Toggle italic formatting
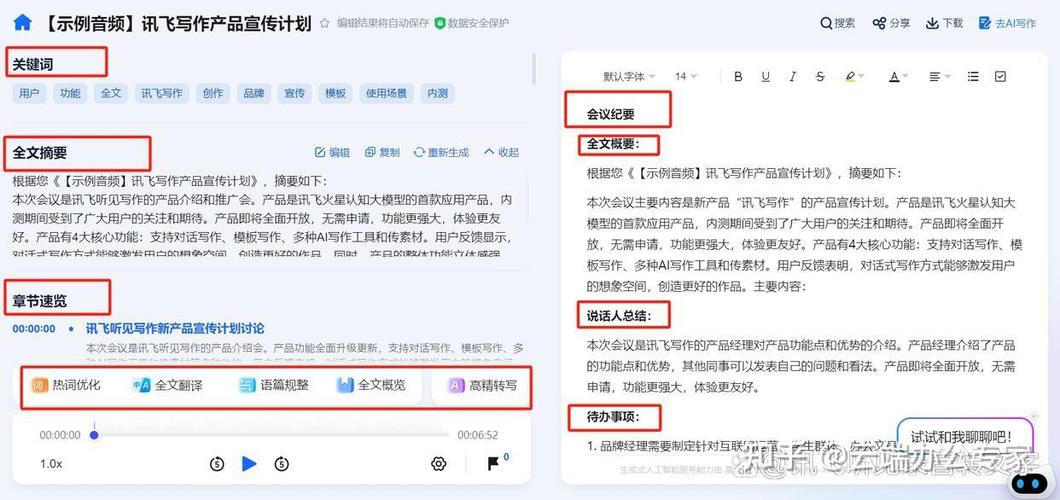1060x500 pixels. click(793, 76)
